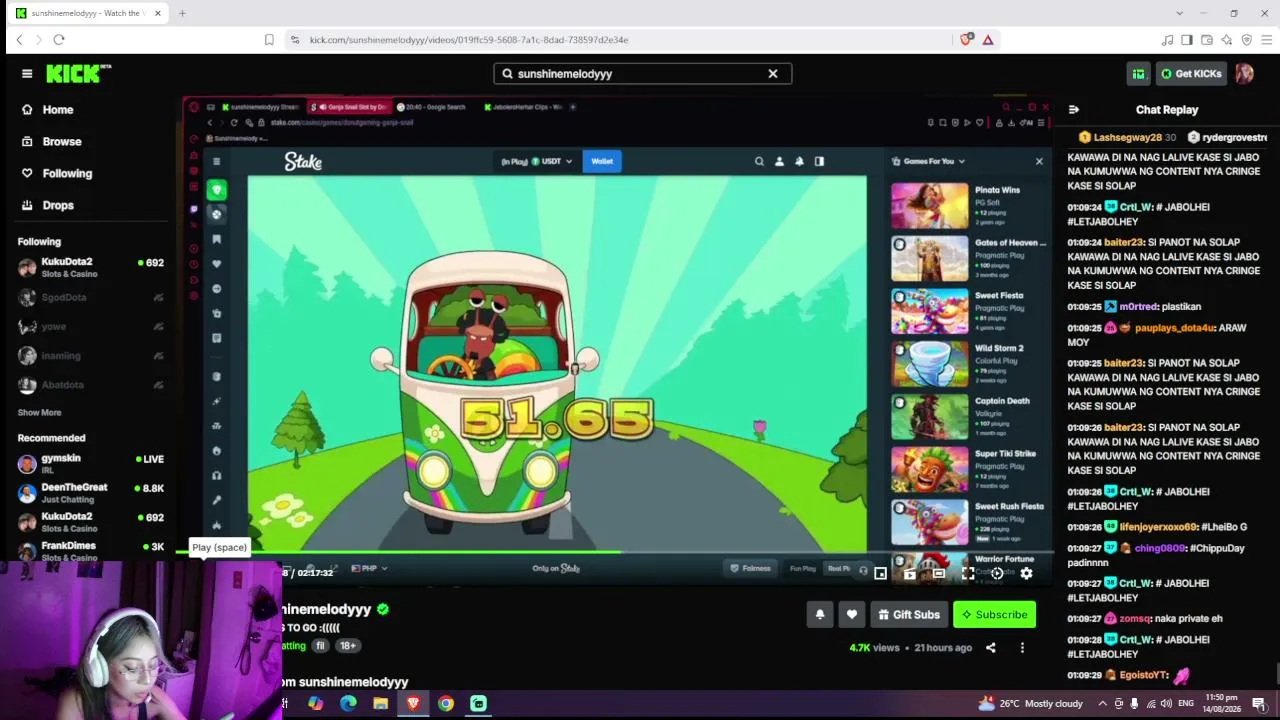Open first KukuDota2 channel under Following
Screen dimensions: 1280x720
(90, 268)
